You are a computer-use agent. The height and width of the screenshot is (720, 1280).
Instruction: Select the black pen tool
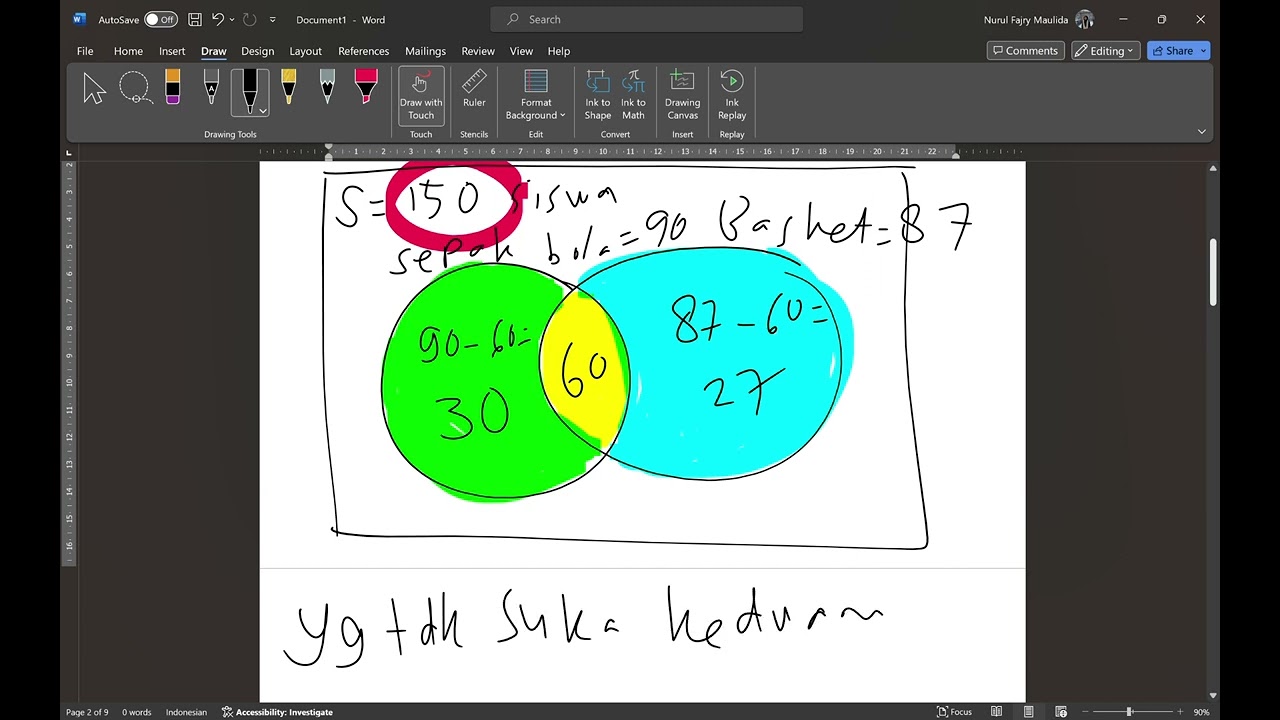(x=249, y=88)
